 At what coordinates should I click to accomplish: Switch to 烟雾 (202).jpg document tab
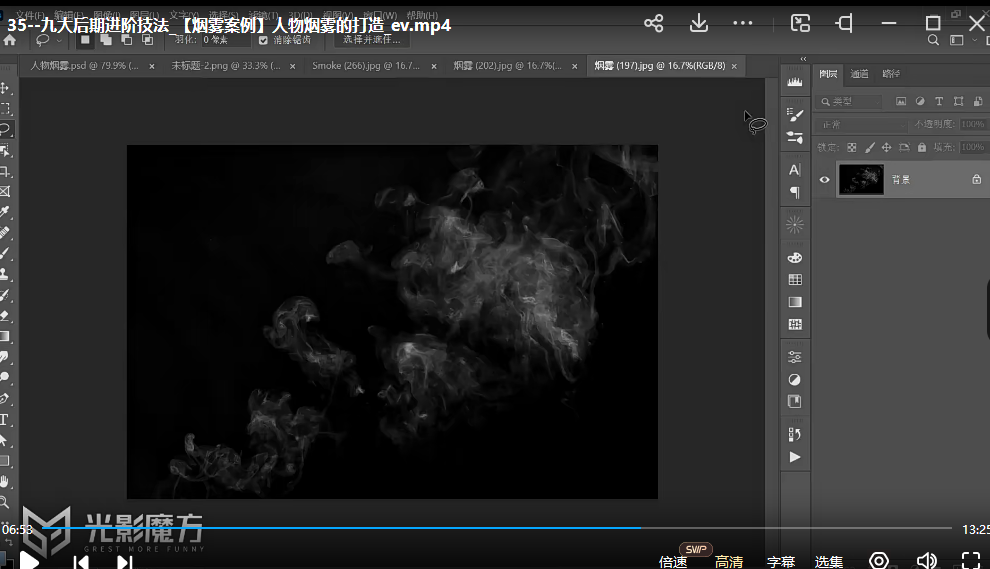tap(507, 66)
